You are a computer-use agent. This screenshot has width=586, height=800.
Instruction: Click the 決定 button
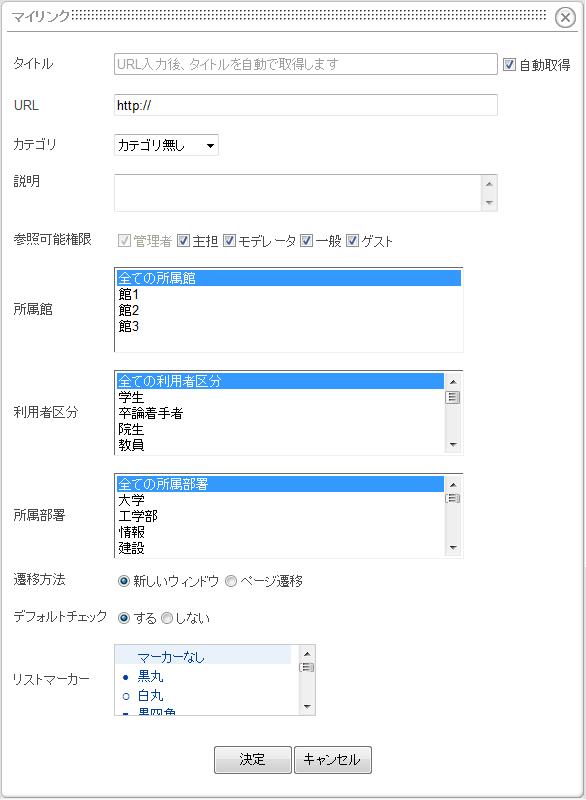[x=253, y=760]
